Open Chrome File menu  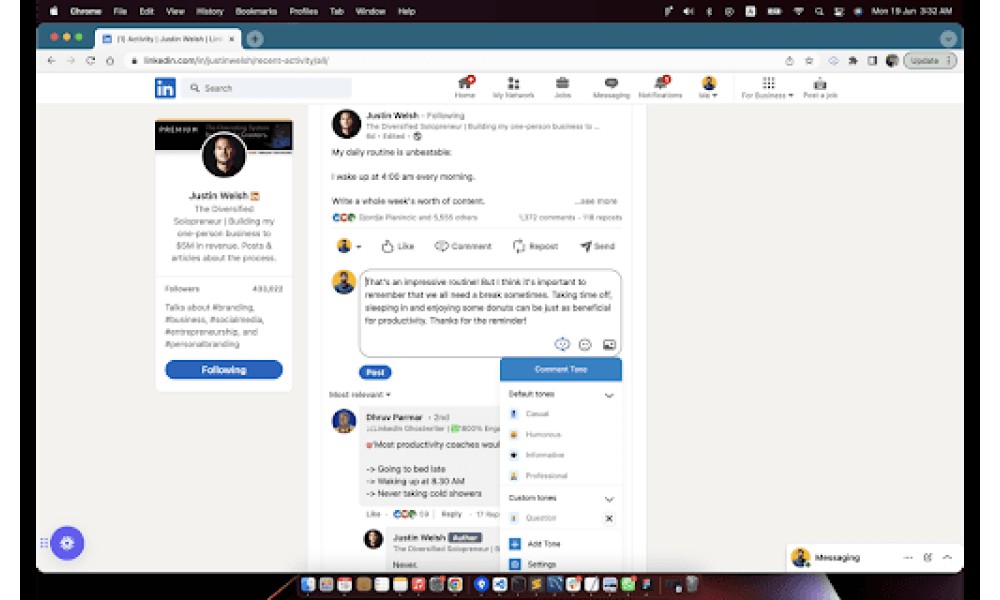[x=120, y=11]
